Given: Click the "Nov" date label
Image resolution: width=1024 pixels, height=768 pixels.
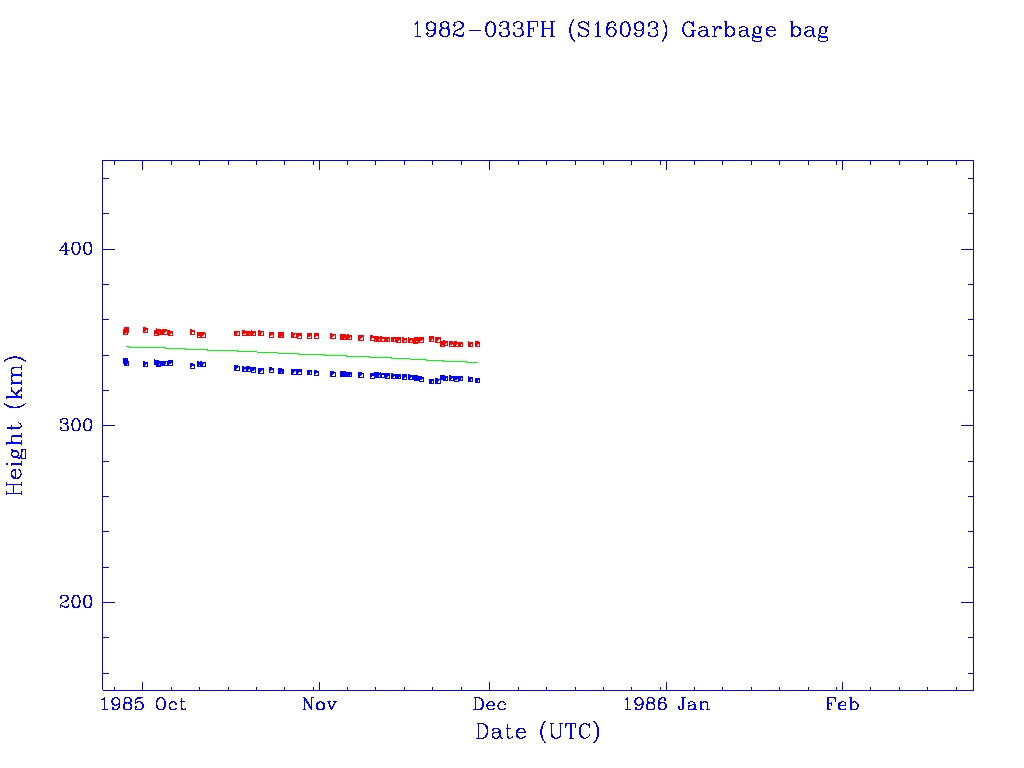Looking at the screenshot, I should (x=318, y=704).
